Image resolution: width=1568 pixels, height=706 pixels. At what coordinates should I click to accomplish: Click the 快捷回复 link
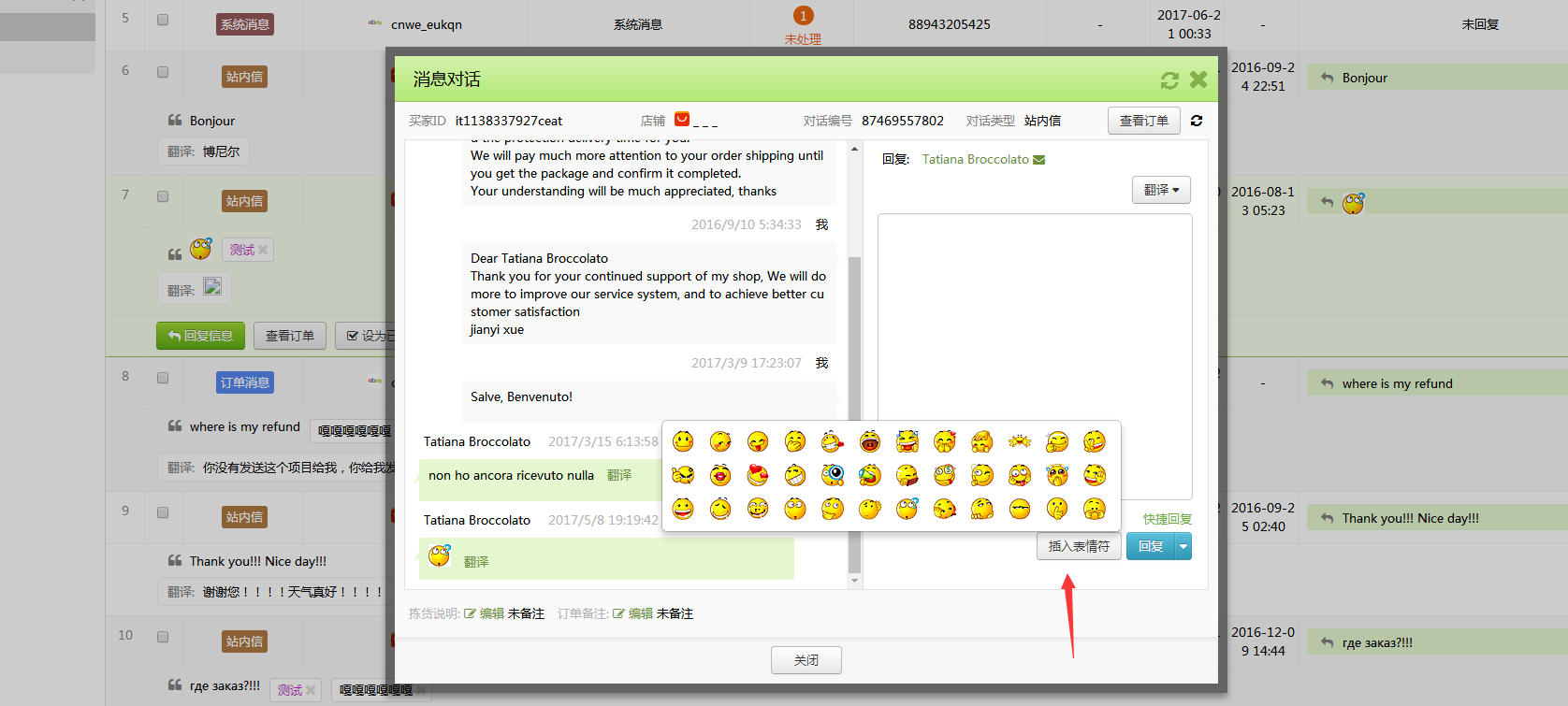pos(1167,519)
